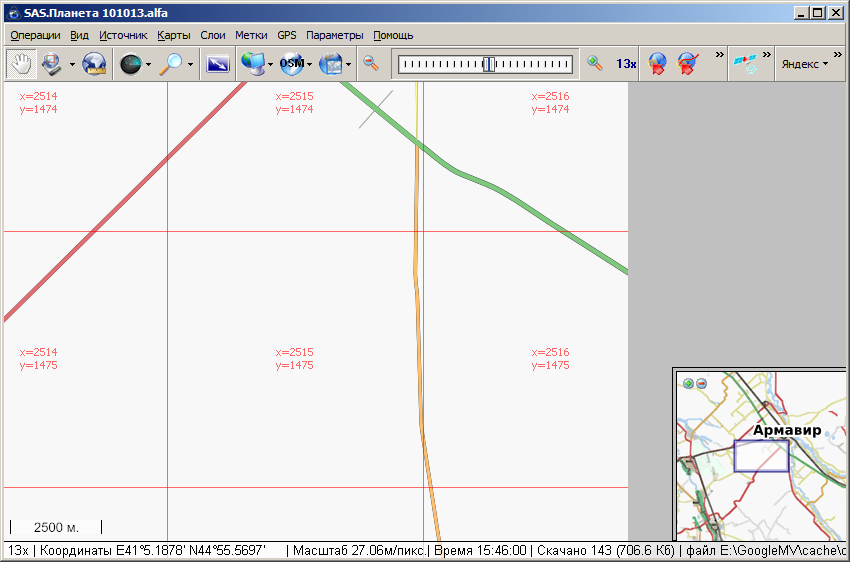Click the magnifier search icon
This screenshot has height=562, width=850.
(x=172, y=64)
